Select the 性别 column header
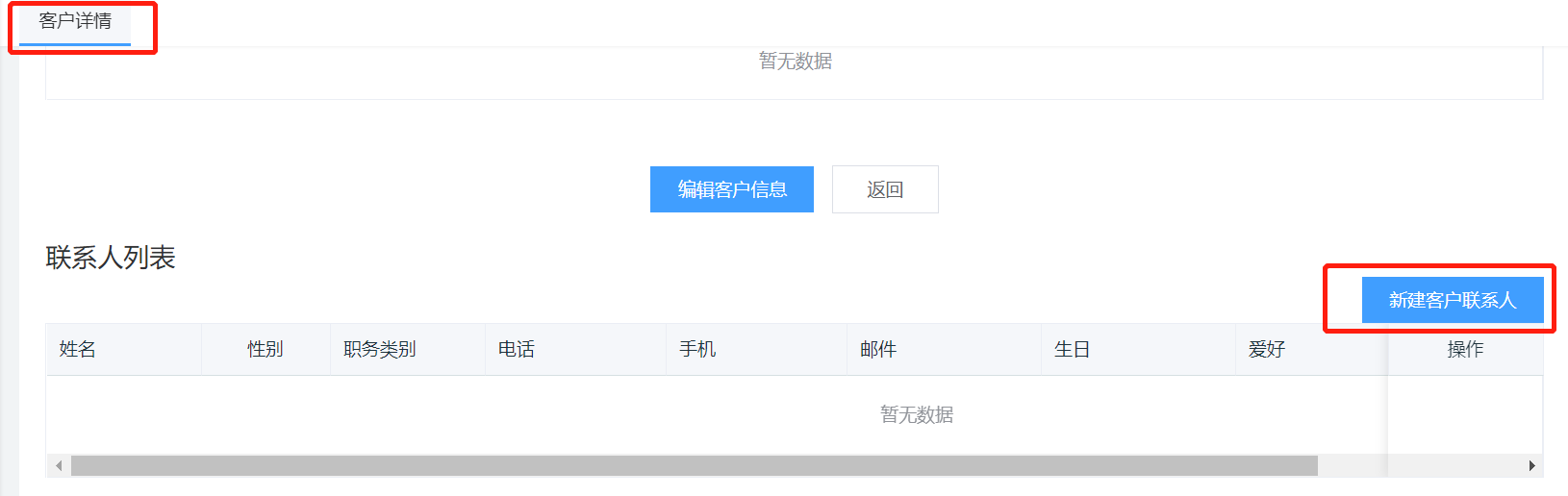Screen dimensions: 1568x496 click(266, 349)
